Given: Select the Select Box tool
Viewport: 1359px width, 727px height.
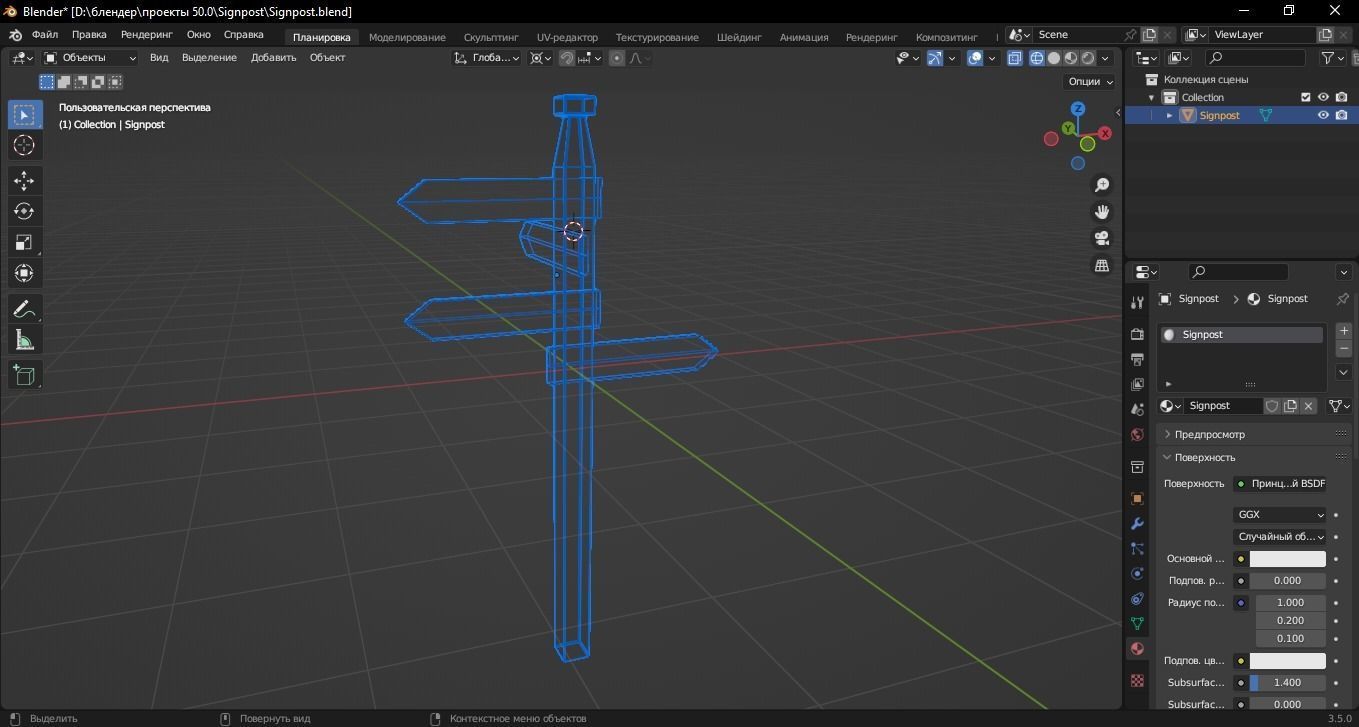Looking at the screenshot, I should pos(24,115).
